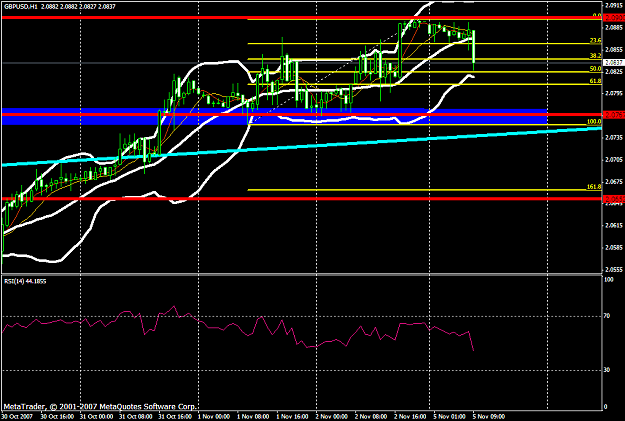
Task: Click the 5 Nov 09:00 time label
Action: click(x=489, y=417)
